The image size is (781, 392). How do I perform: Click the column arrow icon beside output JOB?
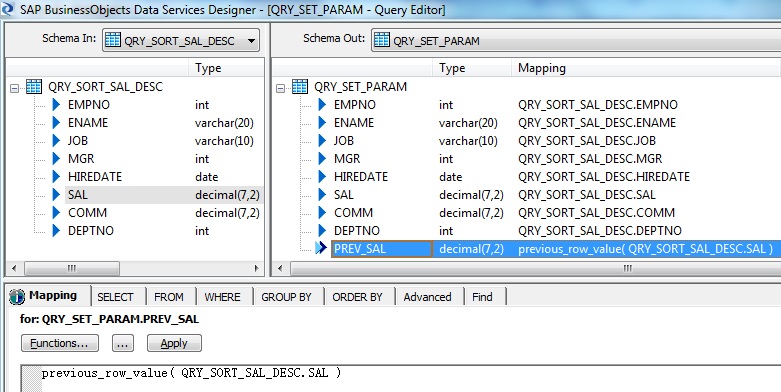click(x=322, y=140)
